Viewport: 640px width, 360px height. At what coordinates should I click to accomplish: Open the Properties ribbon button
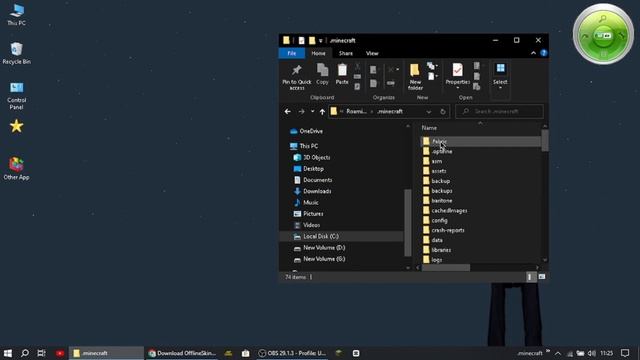click(458, 76)
